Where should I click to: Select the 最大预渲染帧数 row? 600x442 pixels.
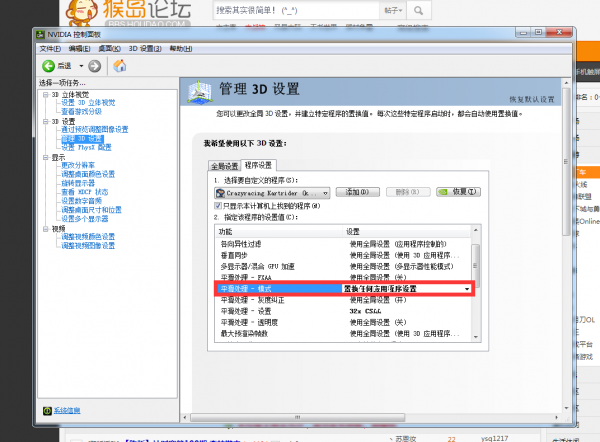(x=342, y=333)
